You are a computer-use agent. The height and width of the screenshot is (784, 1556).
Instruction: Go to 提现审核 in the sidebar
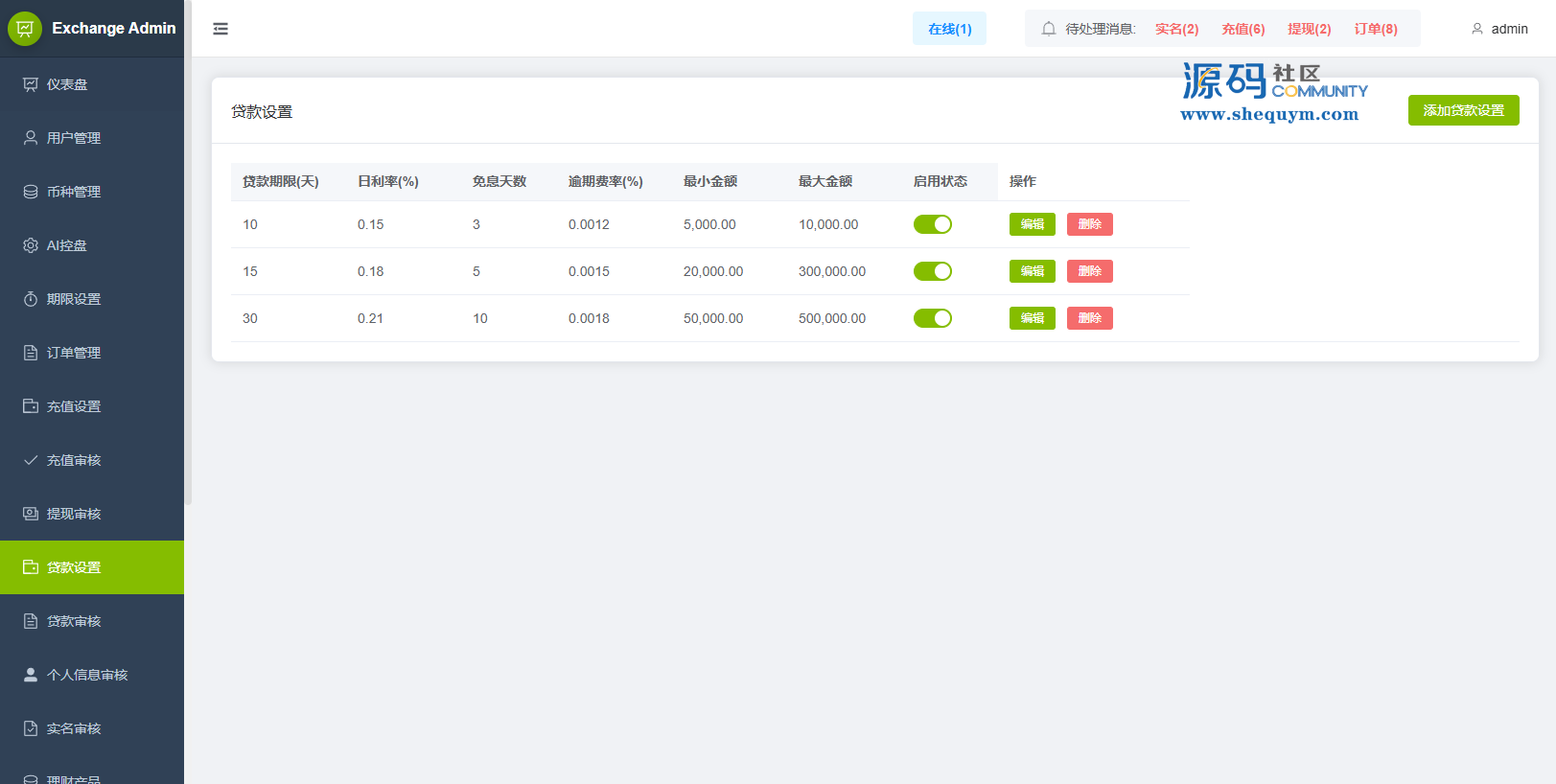(x=92, y=514)
